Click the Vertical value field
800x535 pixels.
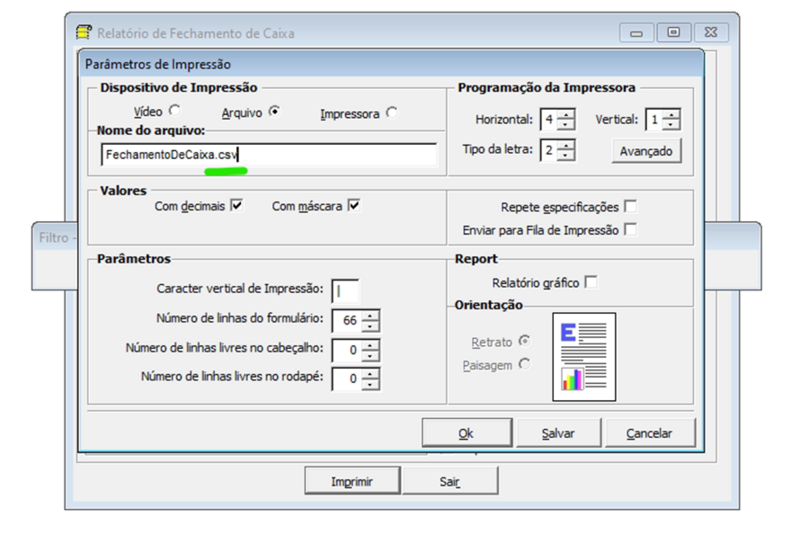coord(655,119)
